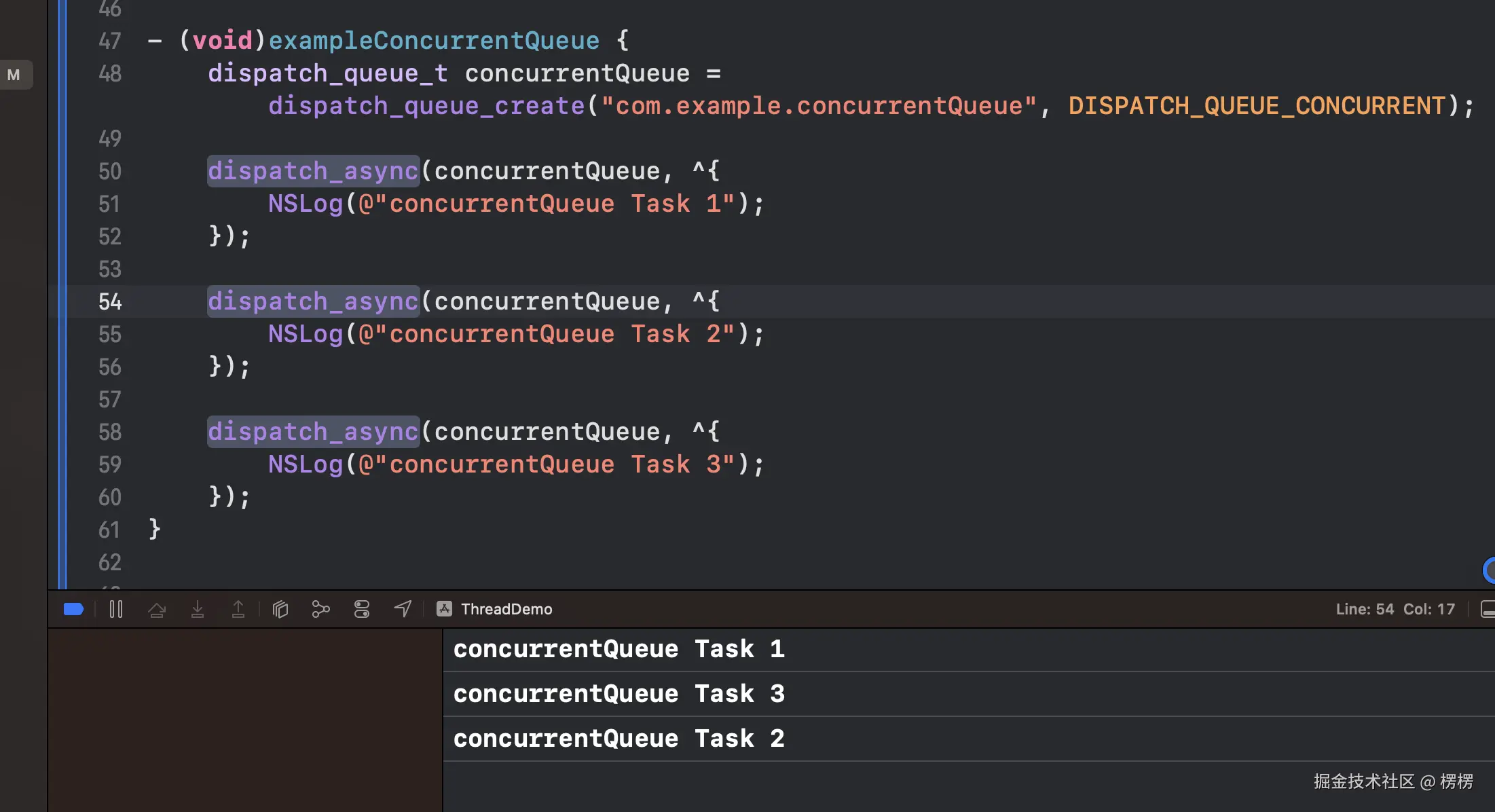Click the ThreadDemo app icon

[445, 609]
